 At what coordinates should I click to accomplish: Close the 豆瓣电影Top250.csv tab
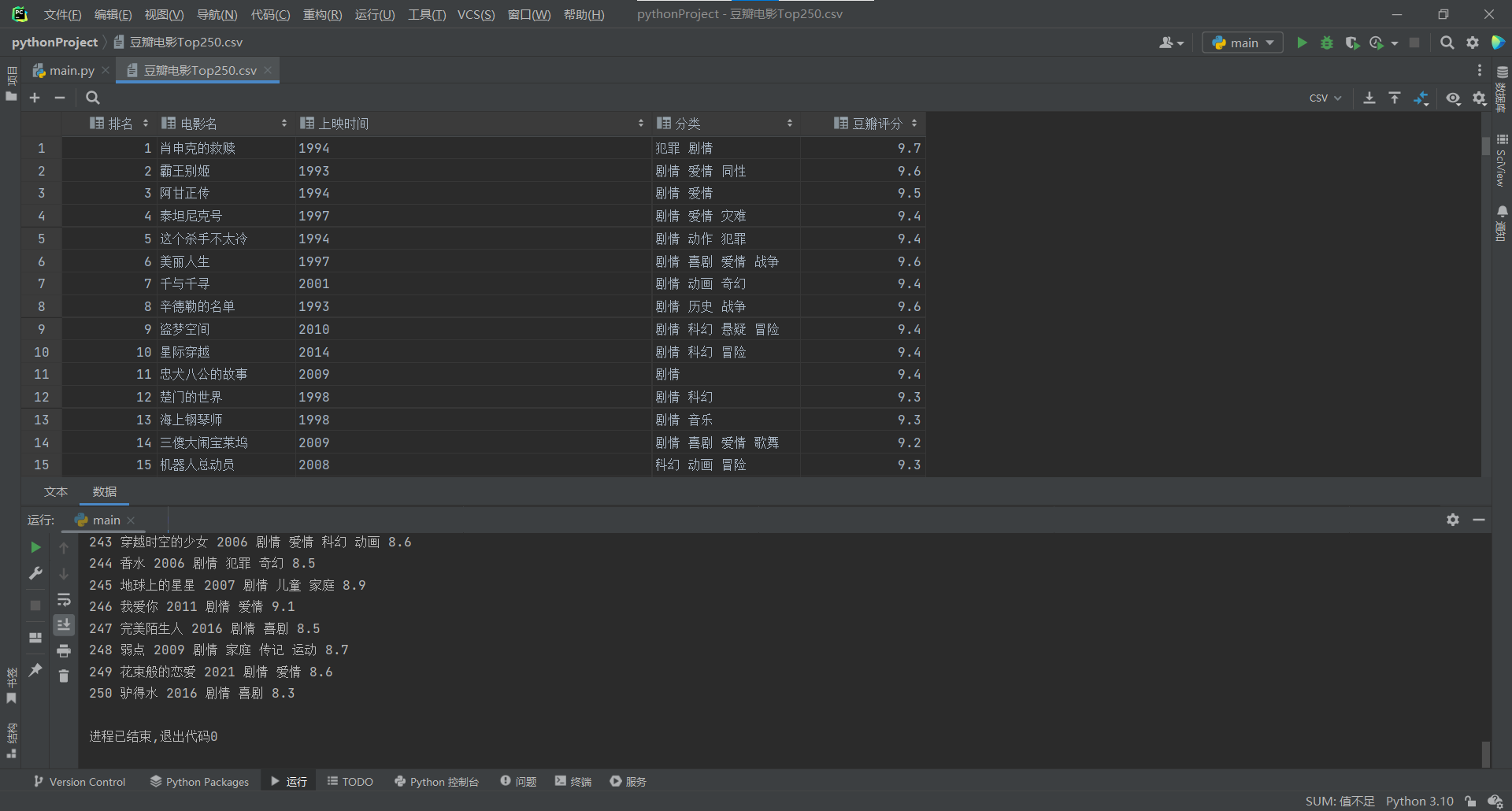[268, 70]
